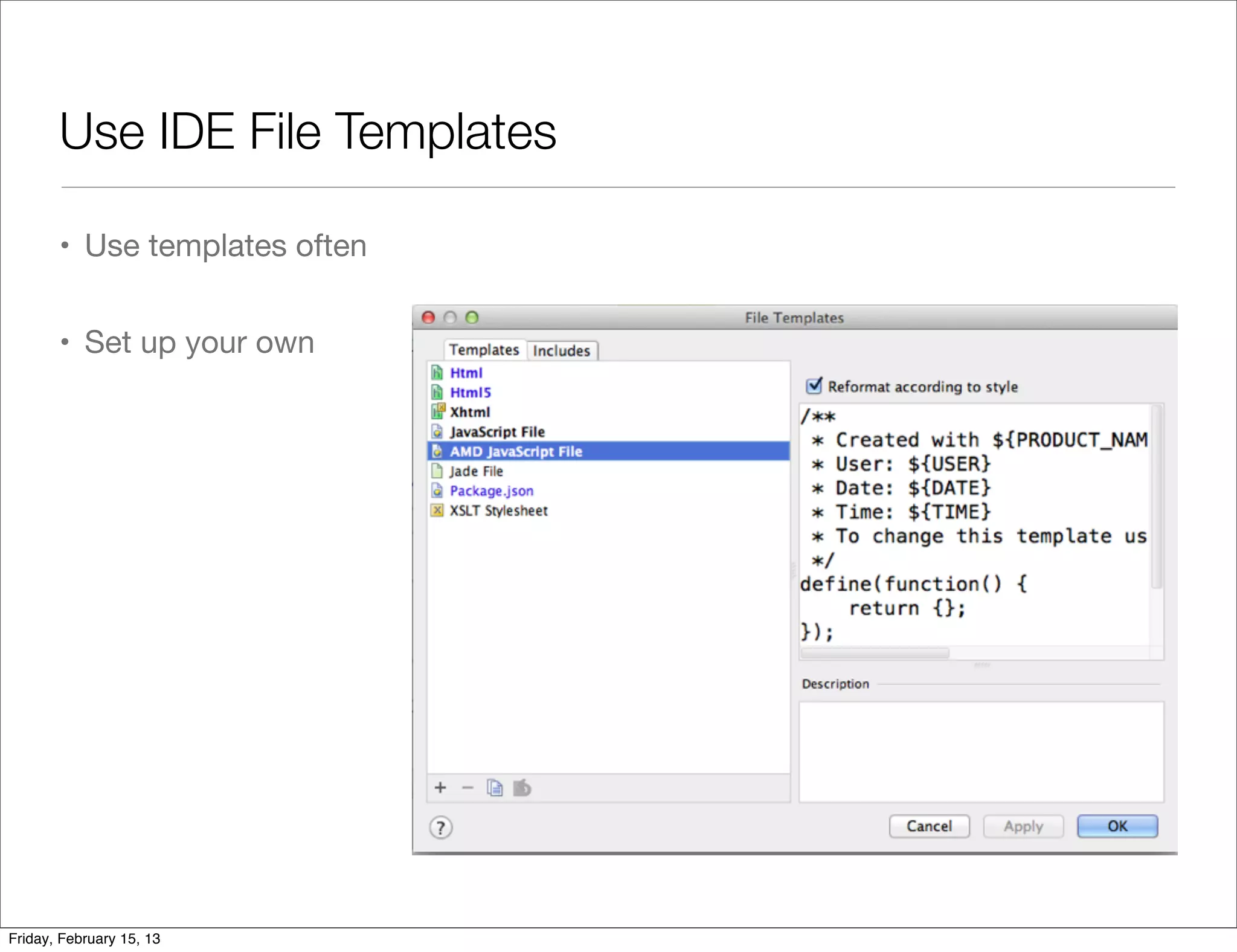Click the JavaScript File template icon

click(437, 432)
